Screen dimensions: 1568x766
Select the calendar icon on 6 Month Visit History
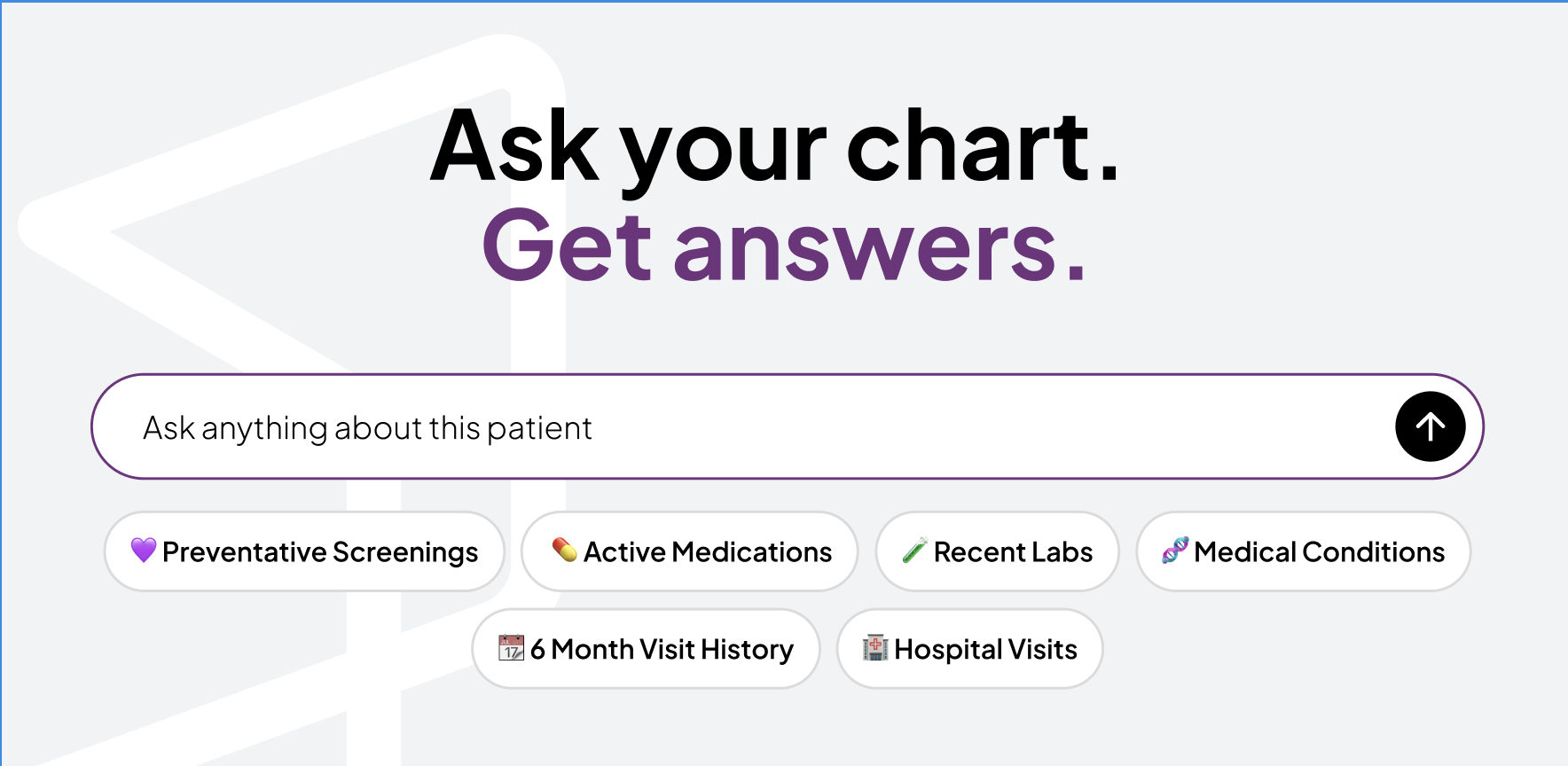pos(512,649)
